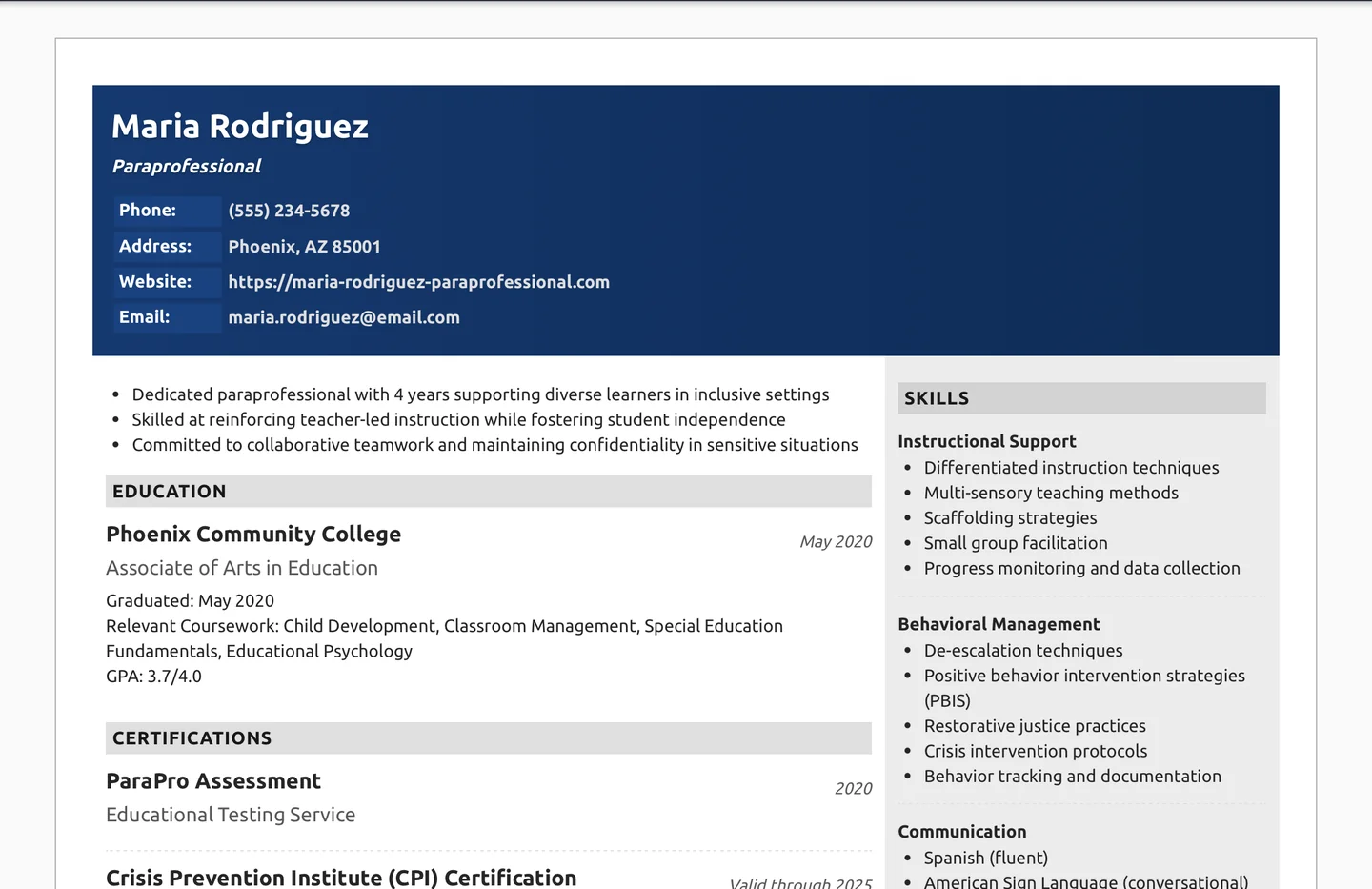The height and width of the screenshot is (889, 1372).
Task: Open the maria-rodriguez-paraprofessional.com website link
Action: 419,282
